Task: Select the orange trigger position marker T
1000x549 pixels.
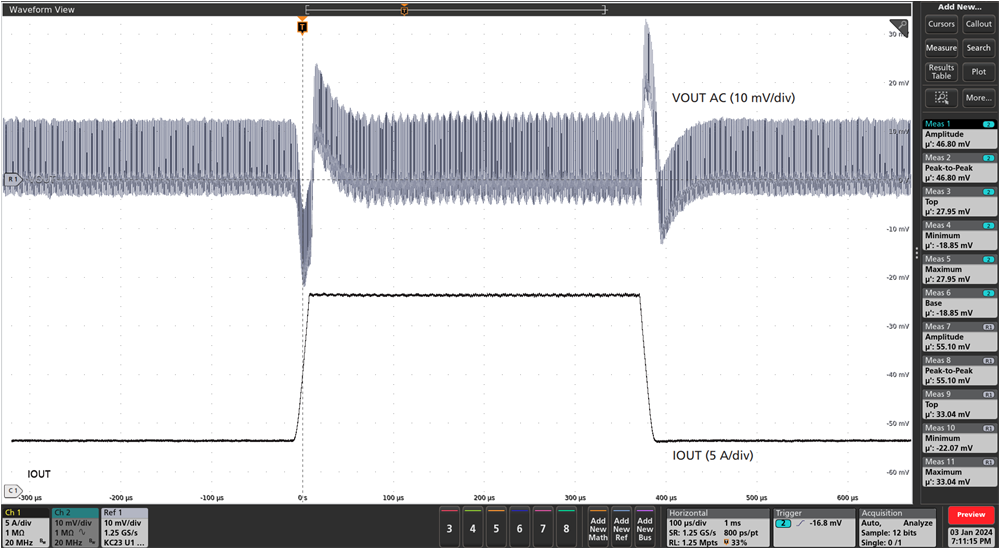Action: [302, 27]
